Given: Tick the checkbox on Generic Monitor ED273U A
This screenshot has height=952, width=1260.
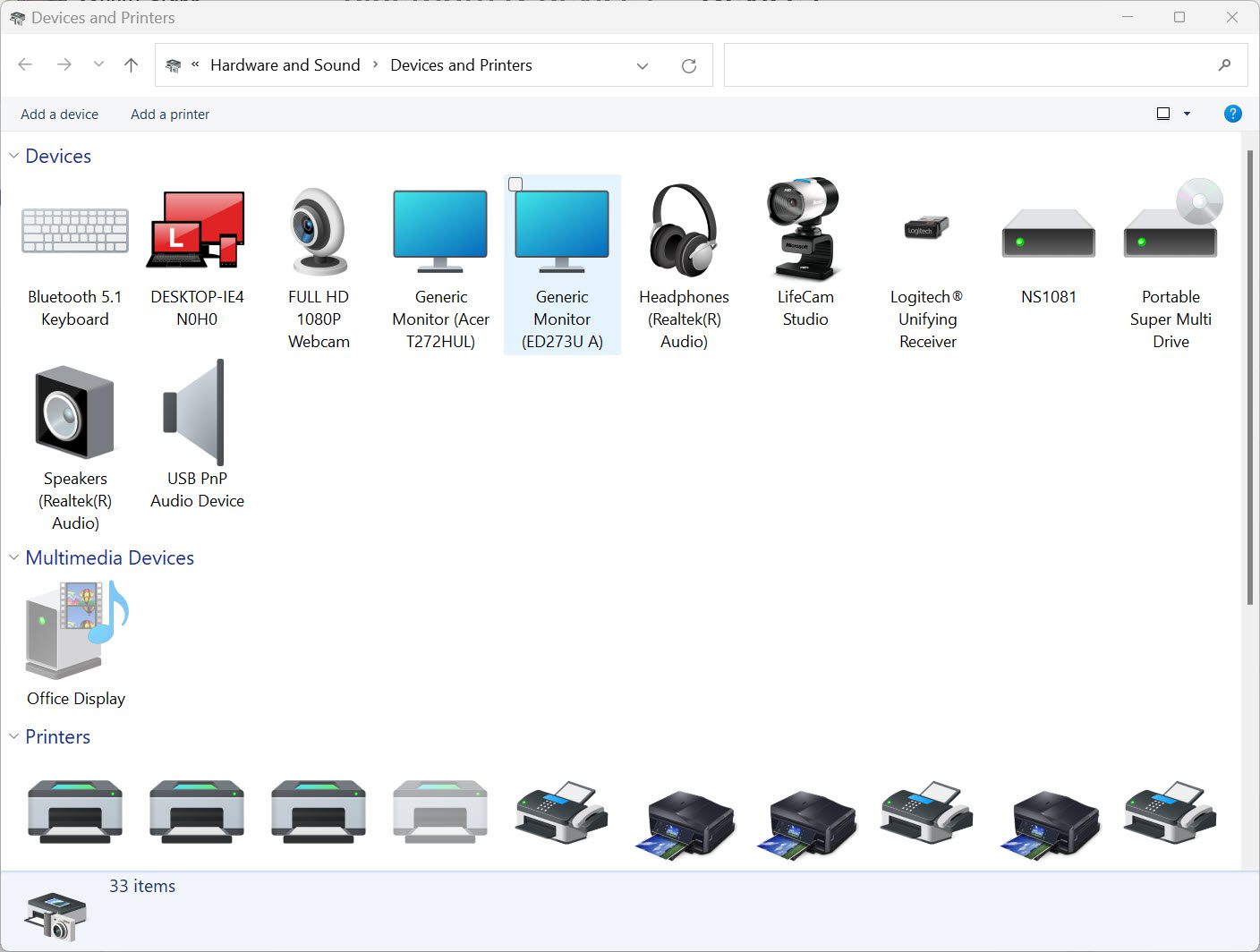Looking at the screenshot, I should click(x=515, y=184).
